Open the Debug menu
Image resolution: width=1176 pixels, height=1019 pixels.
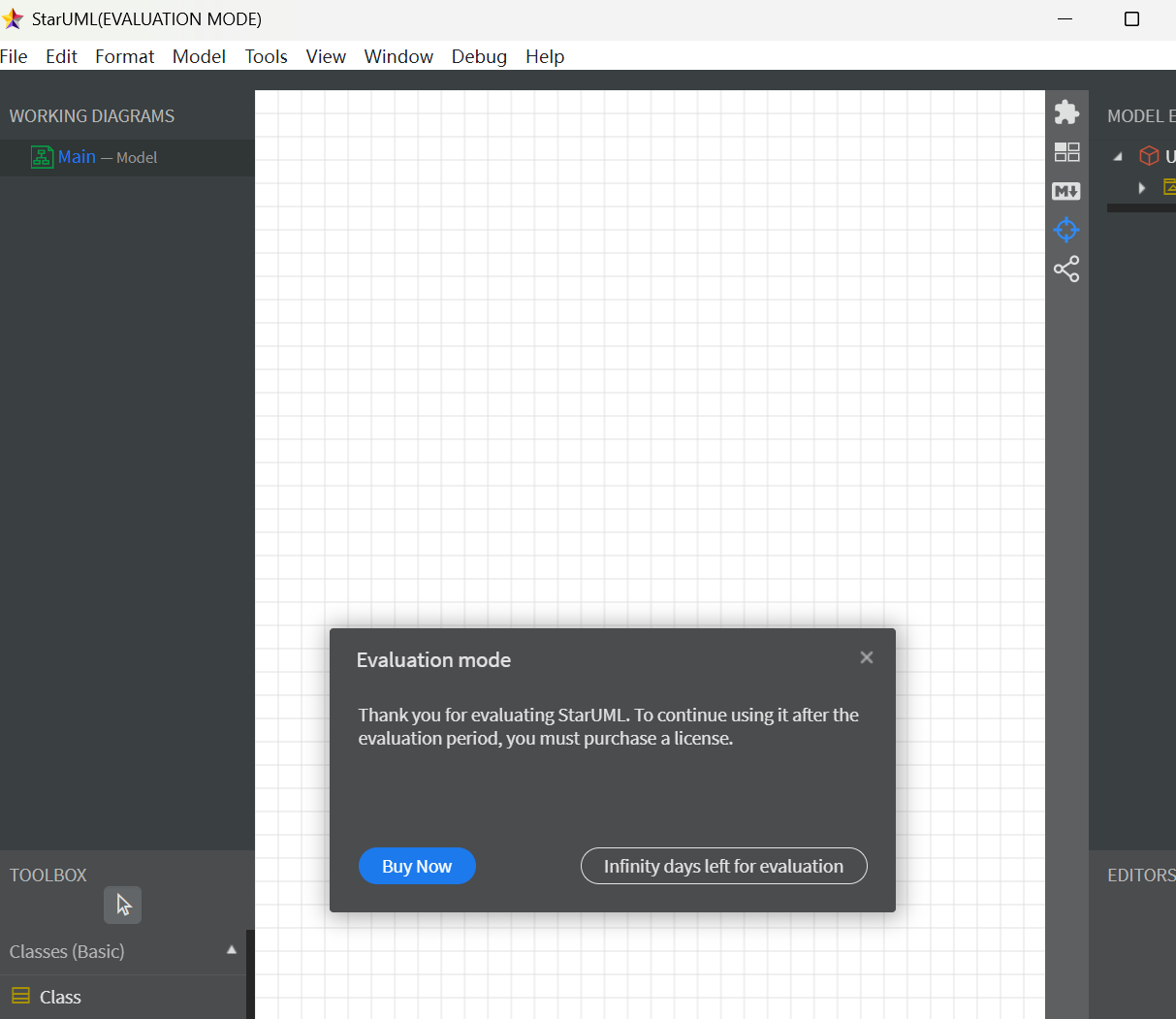(479, 56)
